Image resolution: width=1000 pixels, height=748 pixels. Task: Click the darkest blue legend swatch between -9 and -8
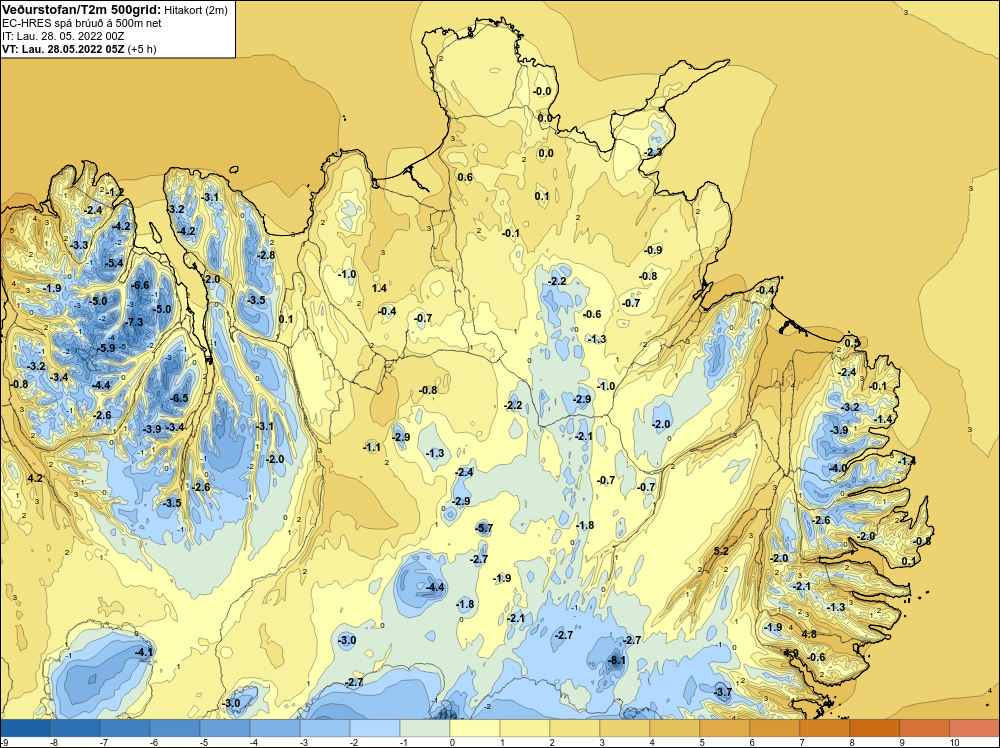26,728
